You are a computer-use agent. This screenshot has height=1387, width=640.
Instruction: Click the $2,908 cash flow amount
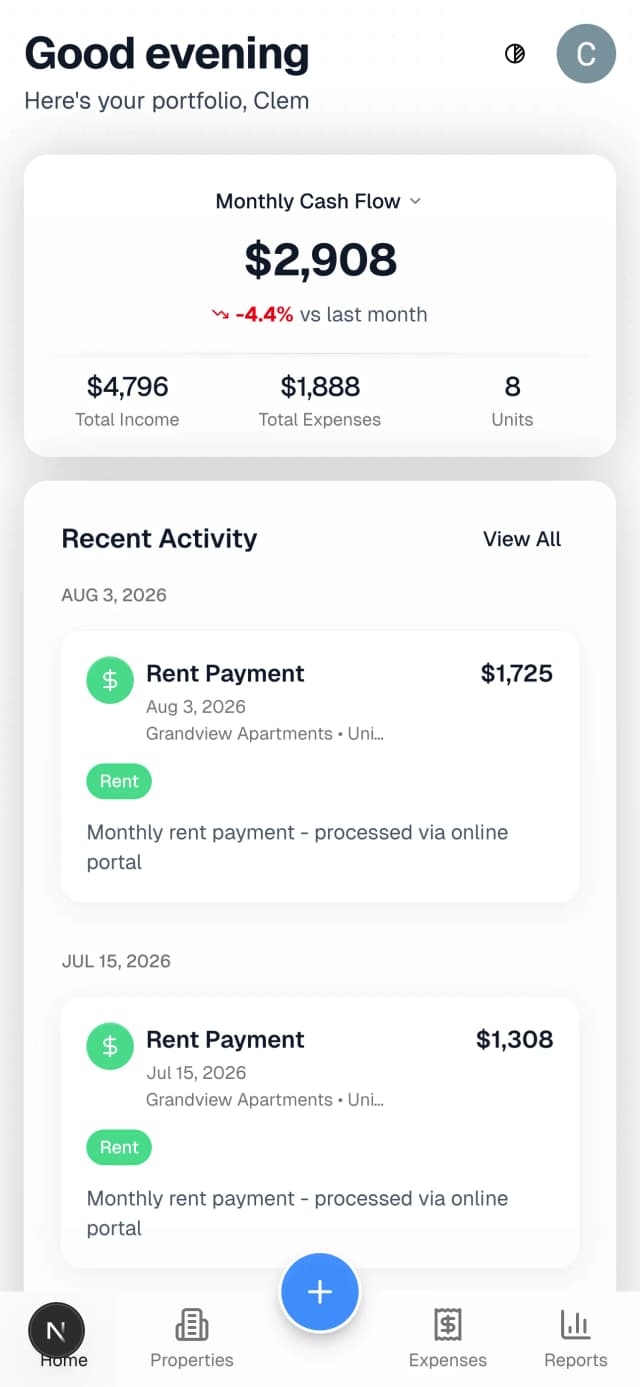coord(320,259)
